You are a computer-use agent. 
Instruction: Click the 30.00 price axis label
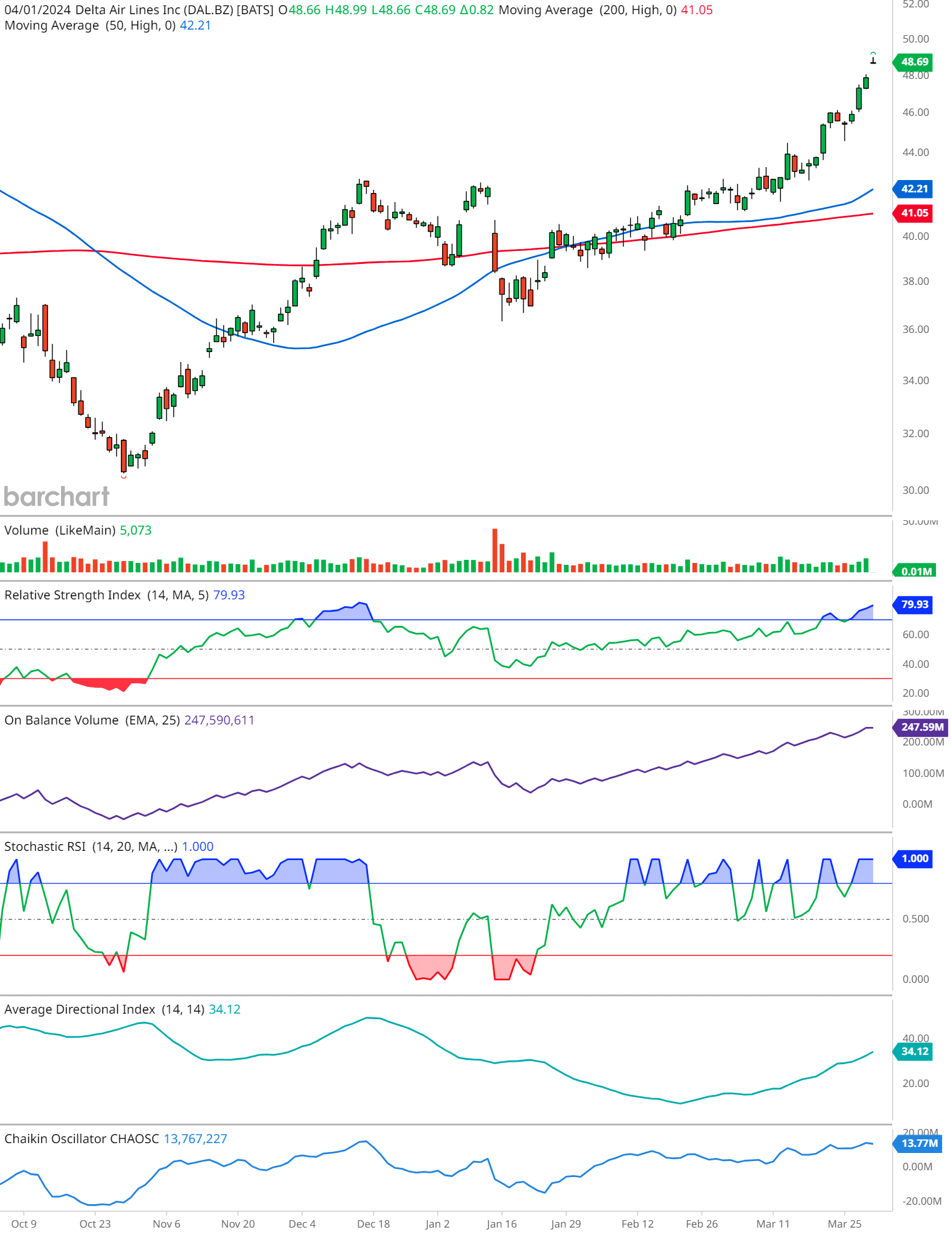click(x=916, y=490)
